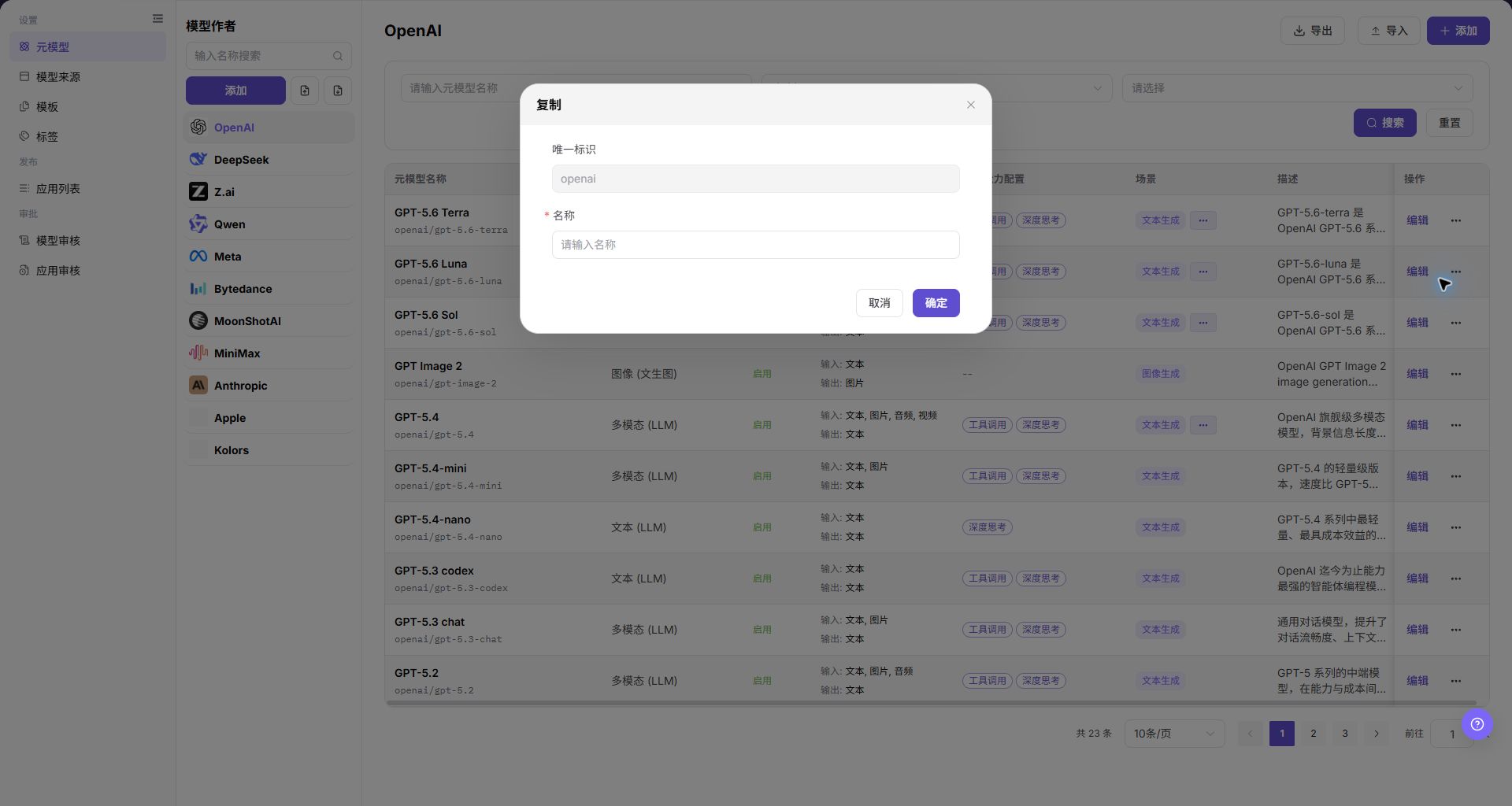Open the help question-mark button
The width and height of the screenshot is (1512, 806).
[x=1477, y=724]
